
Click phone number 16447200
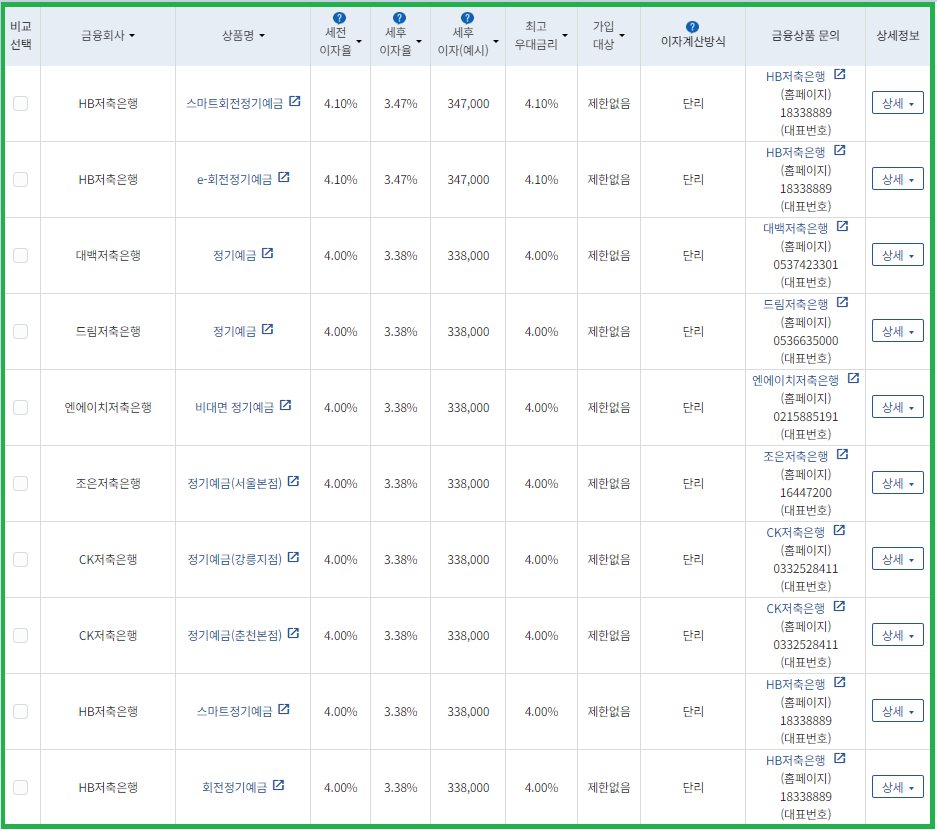[806, 492]
